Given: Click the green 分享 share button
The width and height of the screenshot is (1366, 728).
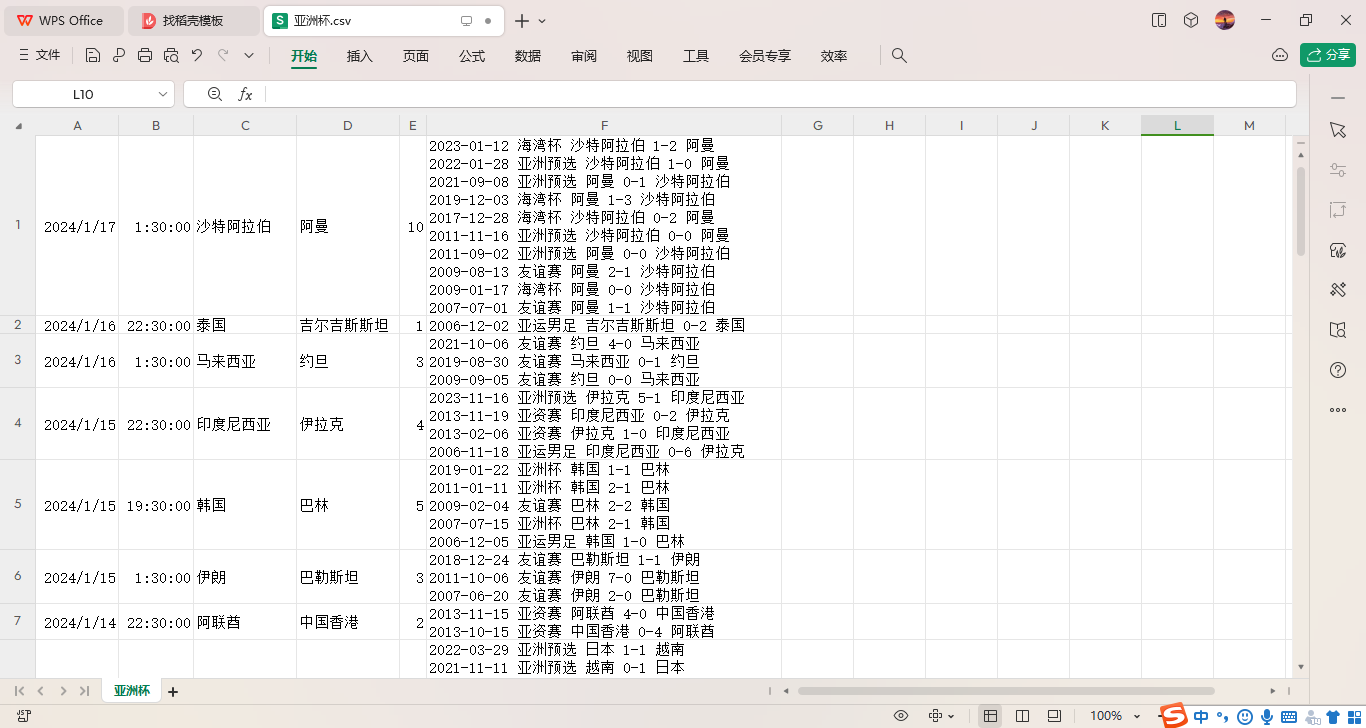Looking at the screenshot, I should pyautogui.click(x=1328, y=55).
